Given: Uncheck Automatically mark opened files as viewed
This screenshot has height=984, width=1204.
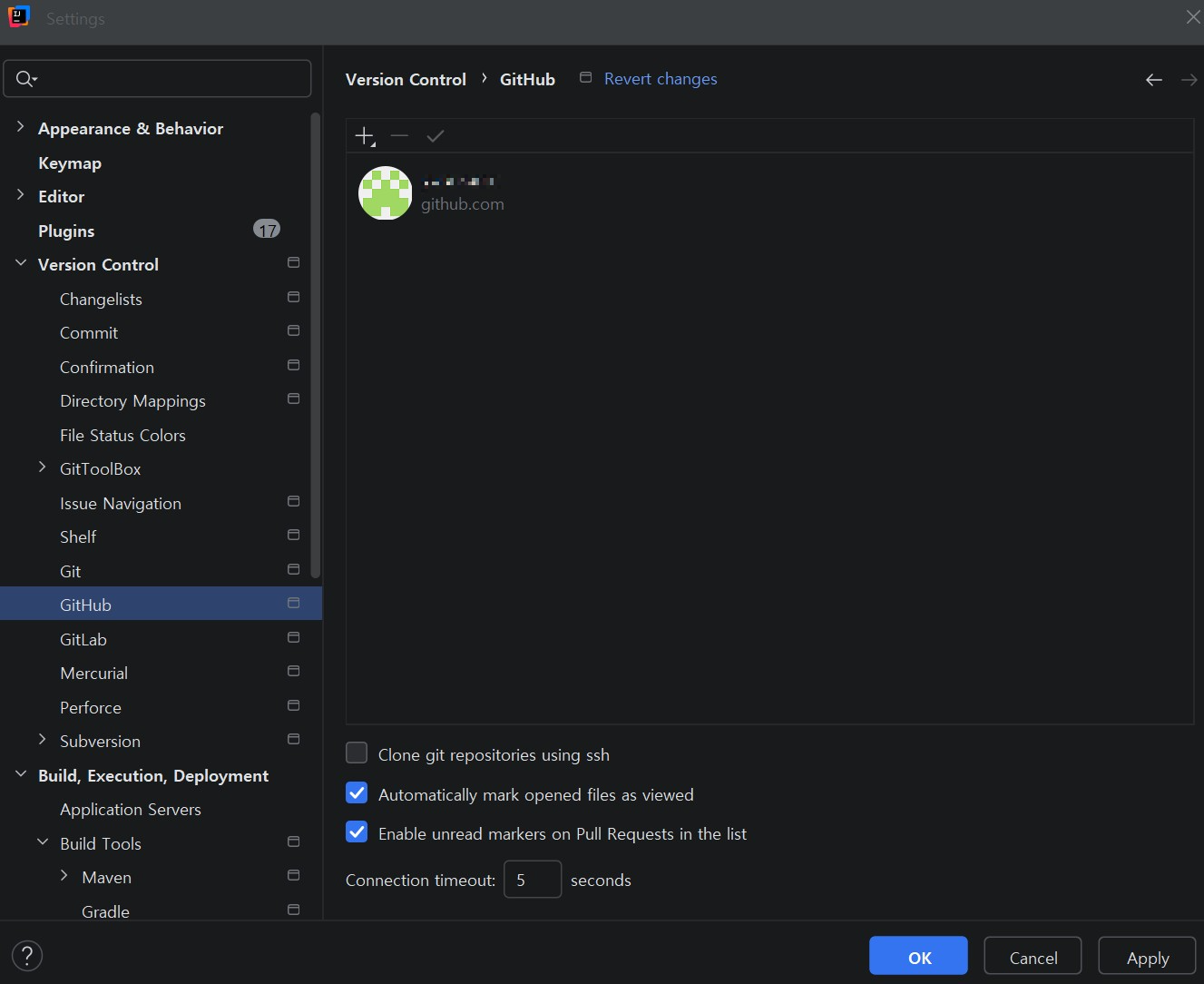Looking at the screenshot, I should click(x=357, y=793).
